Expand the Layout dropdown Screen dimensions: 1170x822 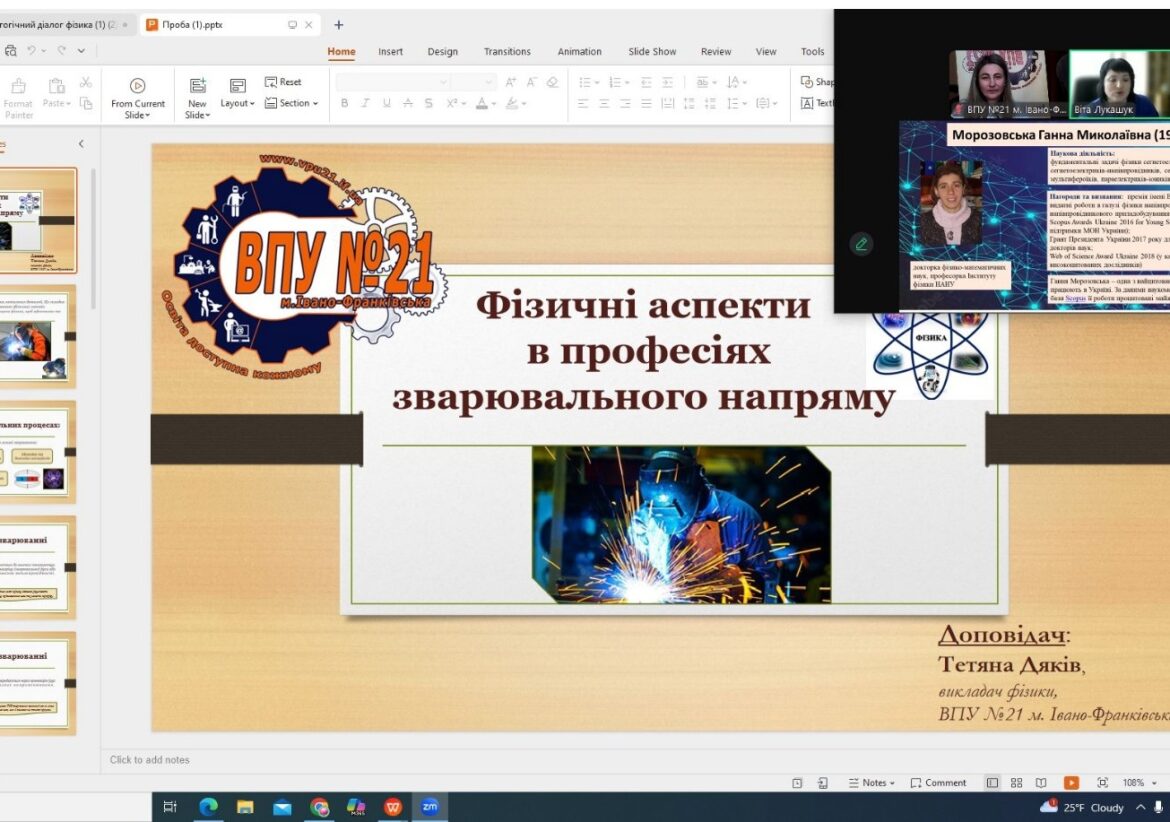[x=237, y=103]
